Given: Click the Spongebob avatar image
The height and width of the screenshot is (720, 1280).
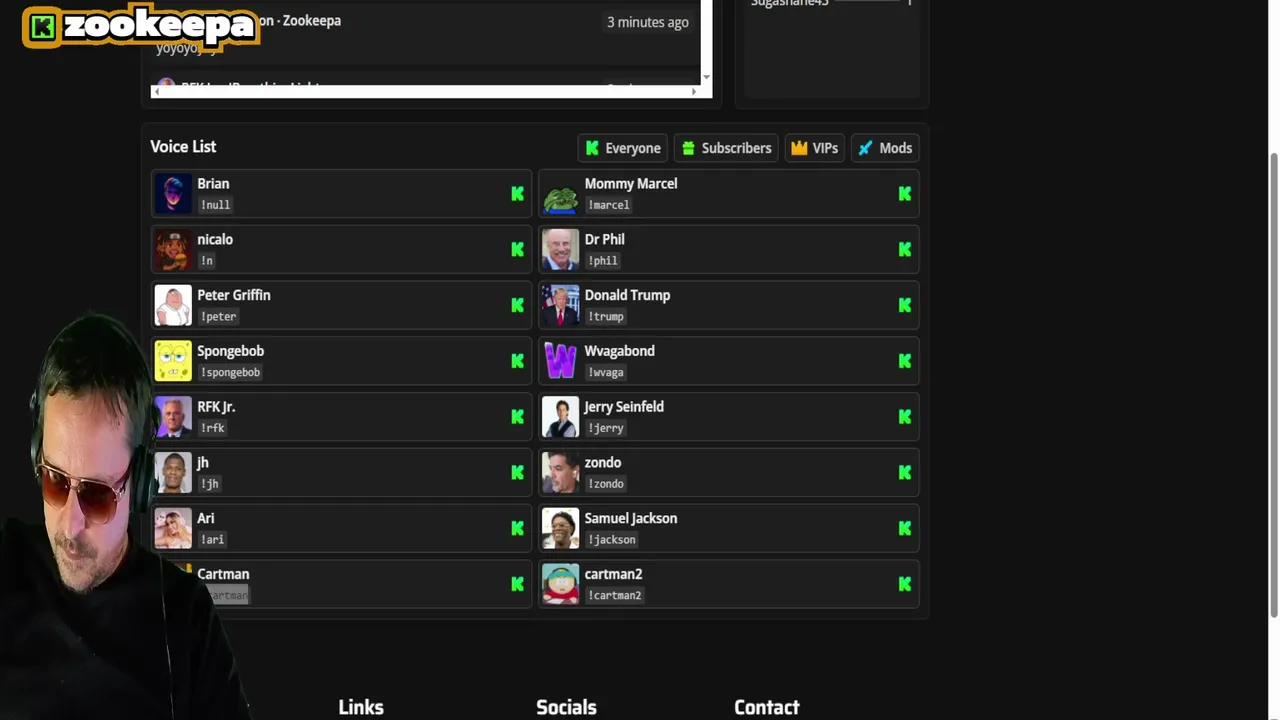Looking at the screenshot, I should pyautogui.click(x=173, y=361).
